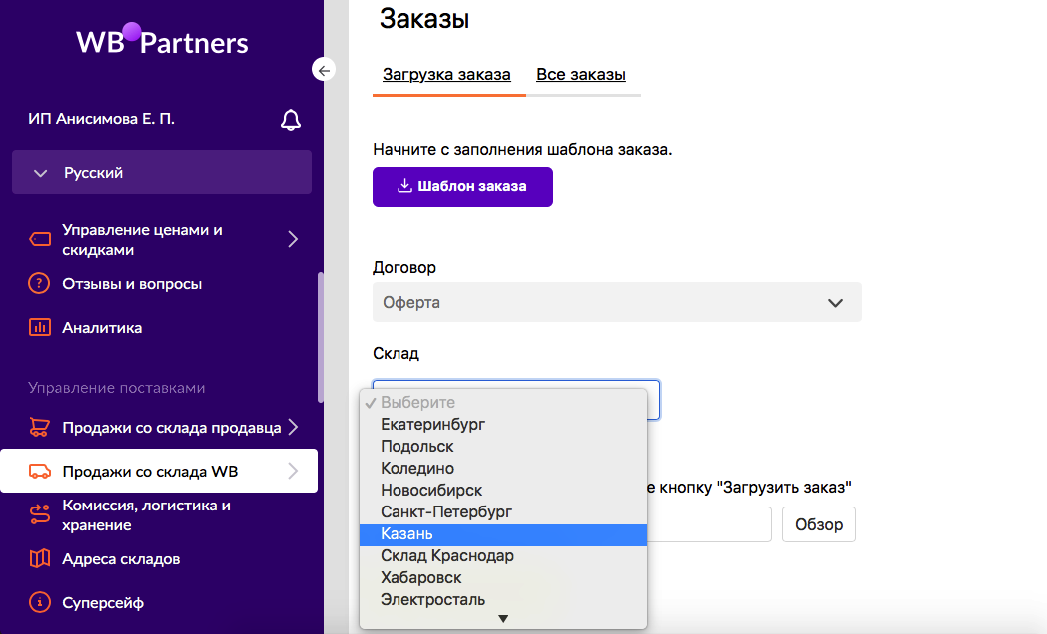This screenshot has width=1047, height=634.
Task: Open Адреса складов menu item
Action: pyautogui.click(x=121, y=559)
